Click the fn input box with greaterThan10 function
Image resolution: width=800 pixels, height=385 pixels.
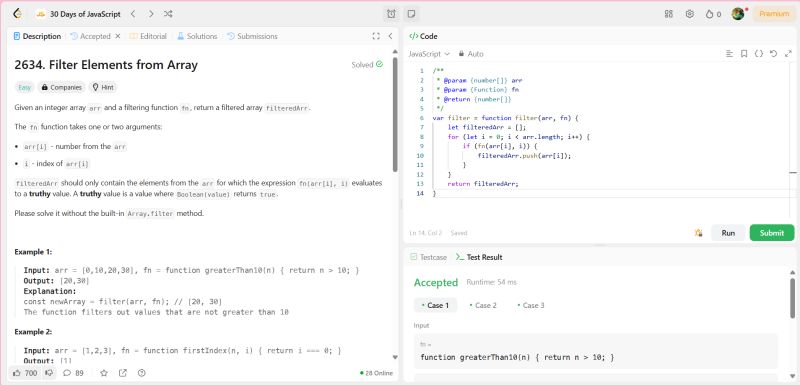pyautogui.click(x=595, y=351)
